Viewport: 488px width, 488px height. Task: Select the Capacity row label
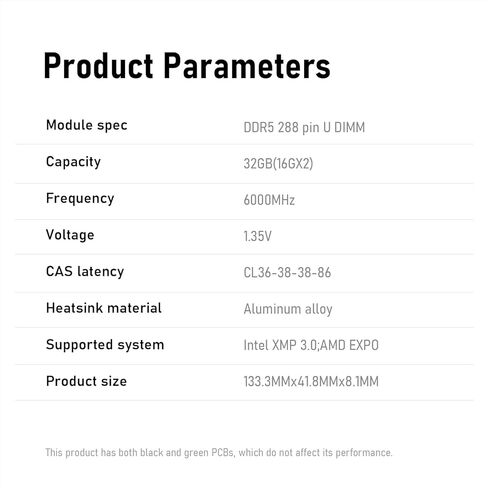pos(73,162)
